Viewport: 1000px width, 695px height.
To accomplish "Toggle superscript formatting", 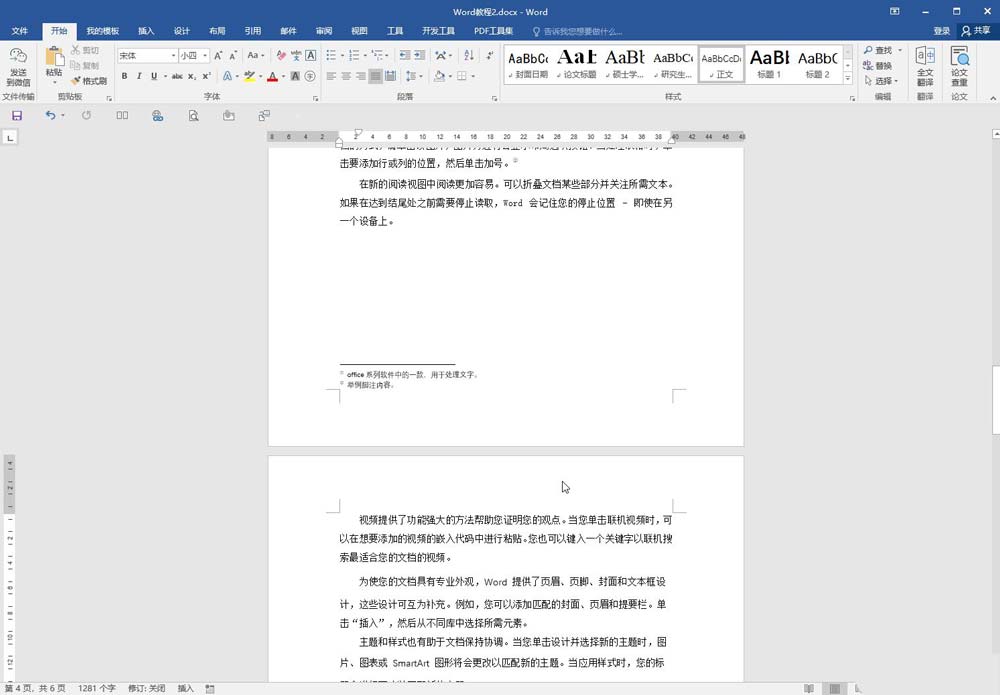I will tap(206, 76).
